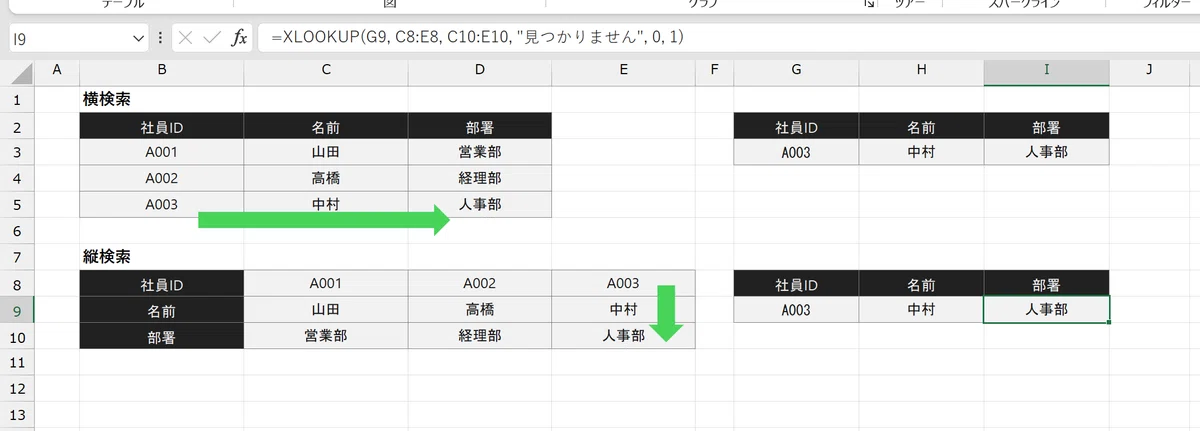The height and width of the screenshot is (431, 1200).
Task: Click the 社員ID header in cell G8
Action: point(796,283)
